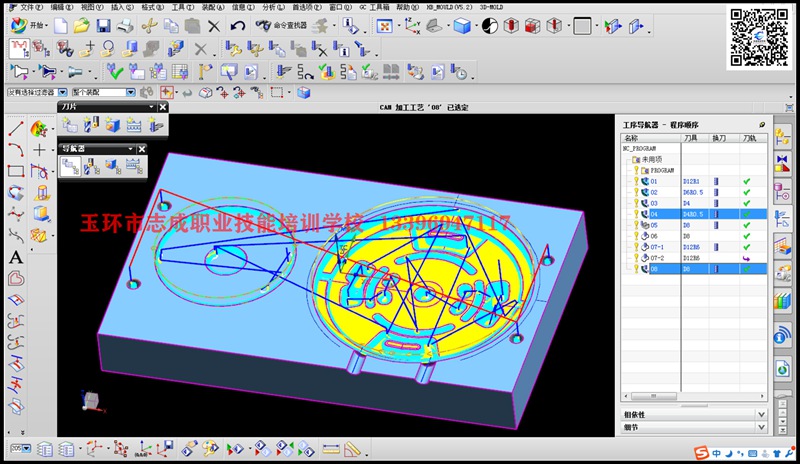Open the 导航器 toolbar options arrow
Image resolution: width=800 pixels, height=464 pixels.
[131, 149]
